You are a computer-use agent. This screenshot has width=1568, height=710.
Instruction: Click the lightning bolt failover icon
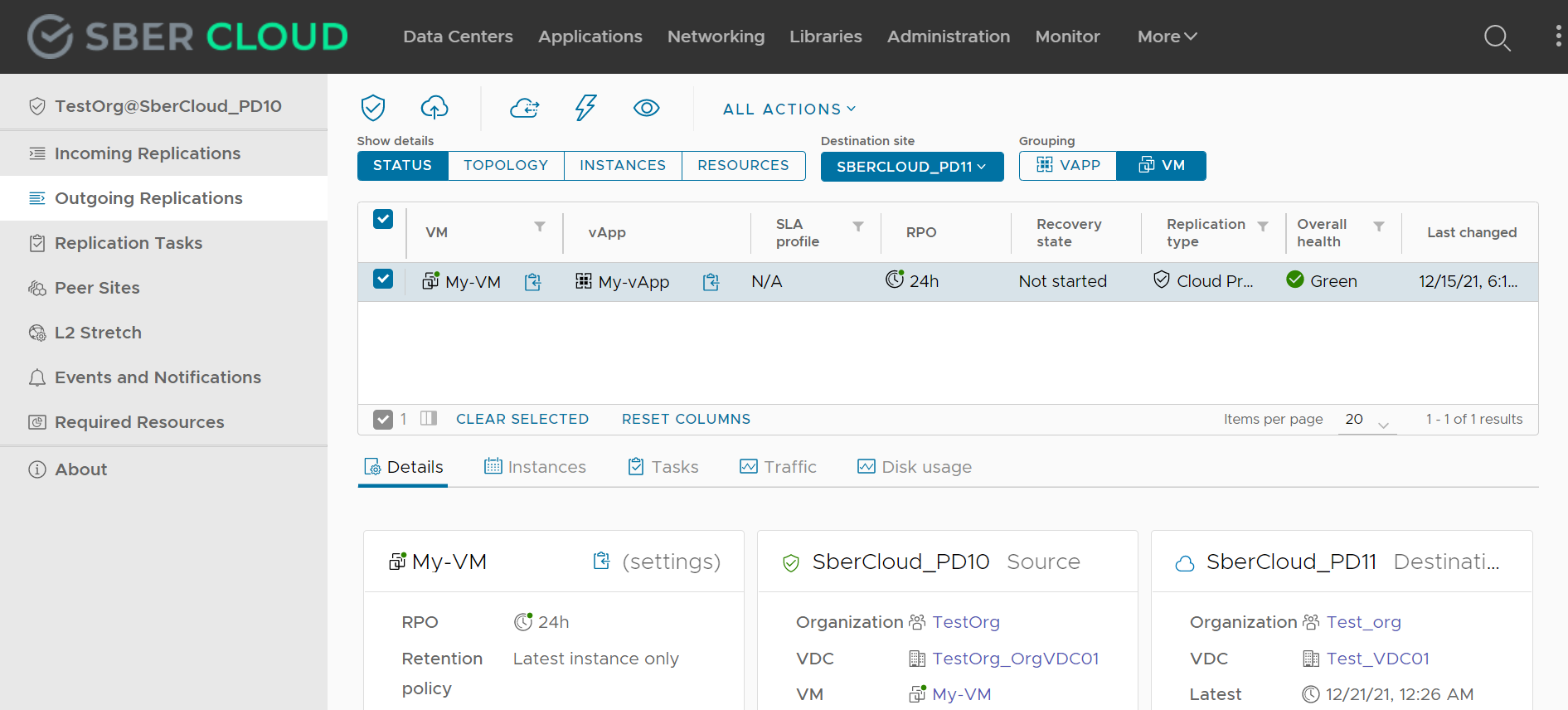pos(585,108)
